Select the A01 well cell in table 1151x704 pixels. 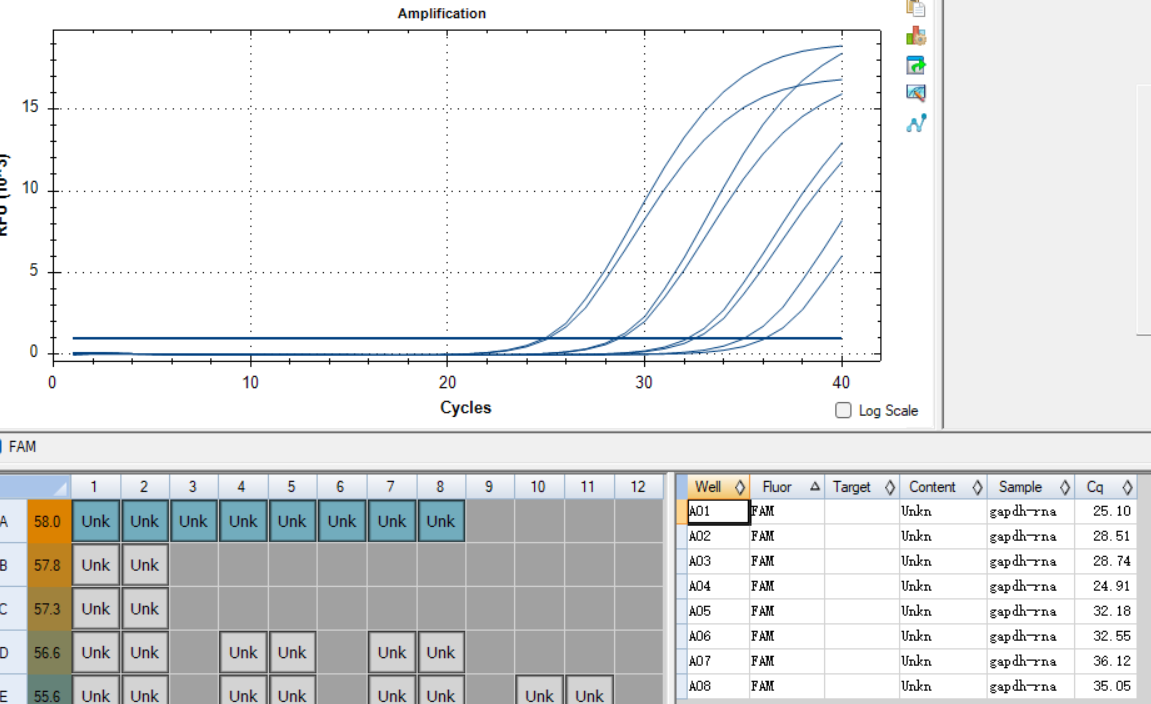click(719, 512)
